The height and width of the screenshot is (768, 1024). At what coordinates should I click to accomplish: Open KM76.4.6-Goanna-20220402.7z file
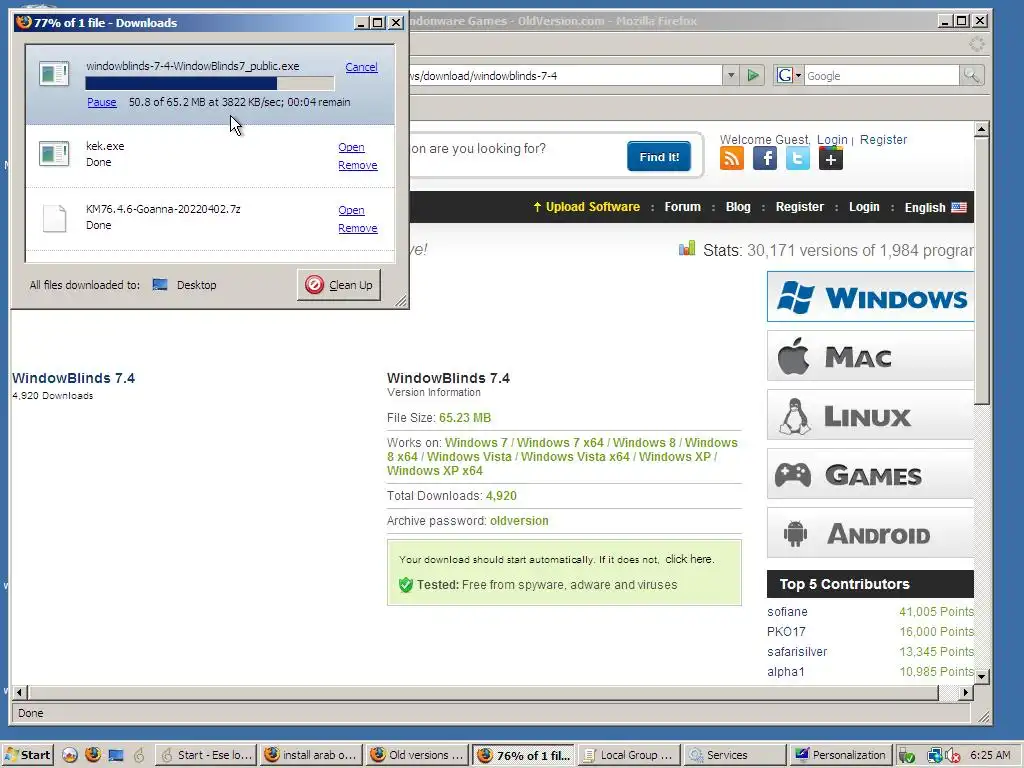[351, 210]
